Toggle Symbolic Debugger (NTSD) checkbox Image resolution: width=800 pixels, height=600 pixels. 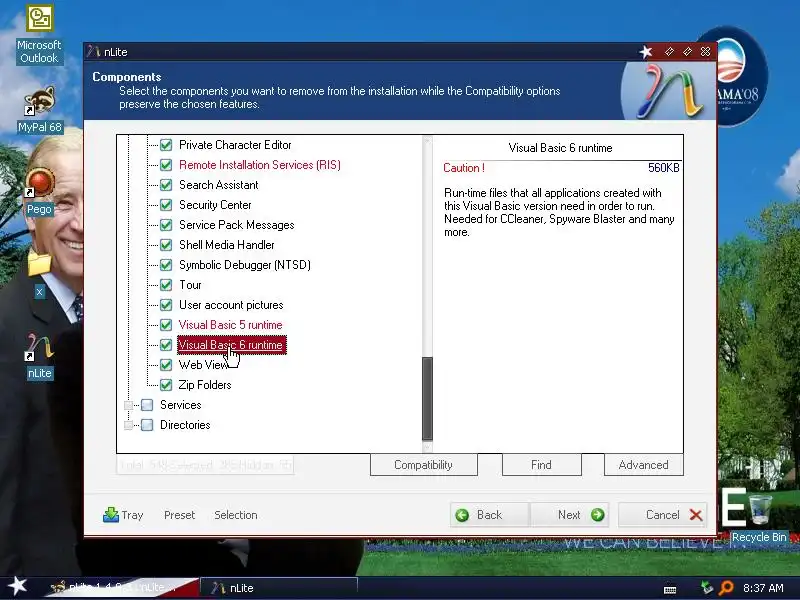166,265
